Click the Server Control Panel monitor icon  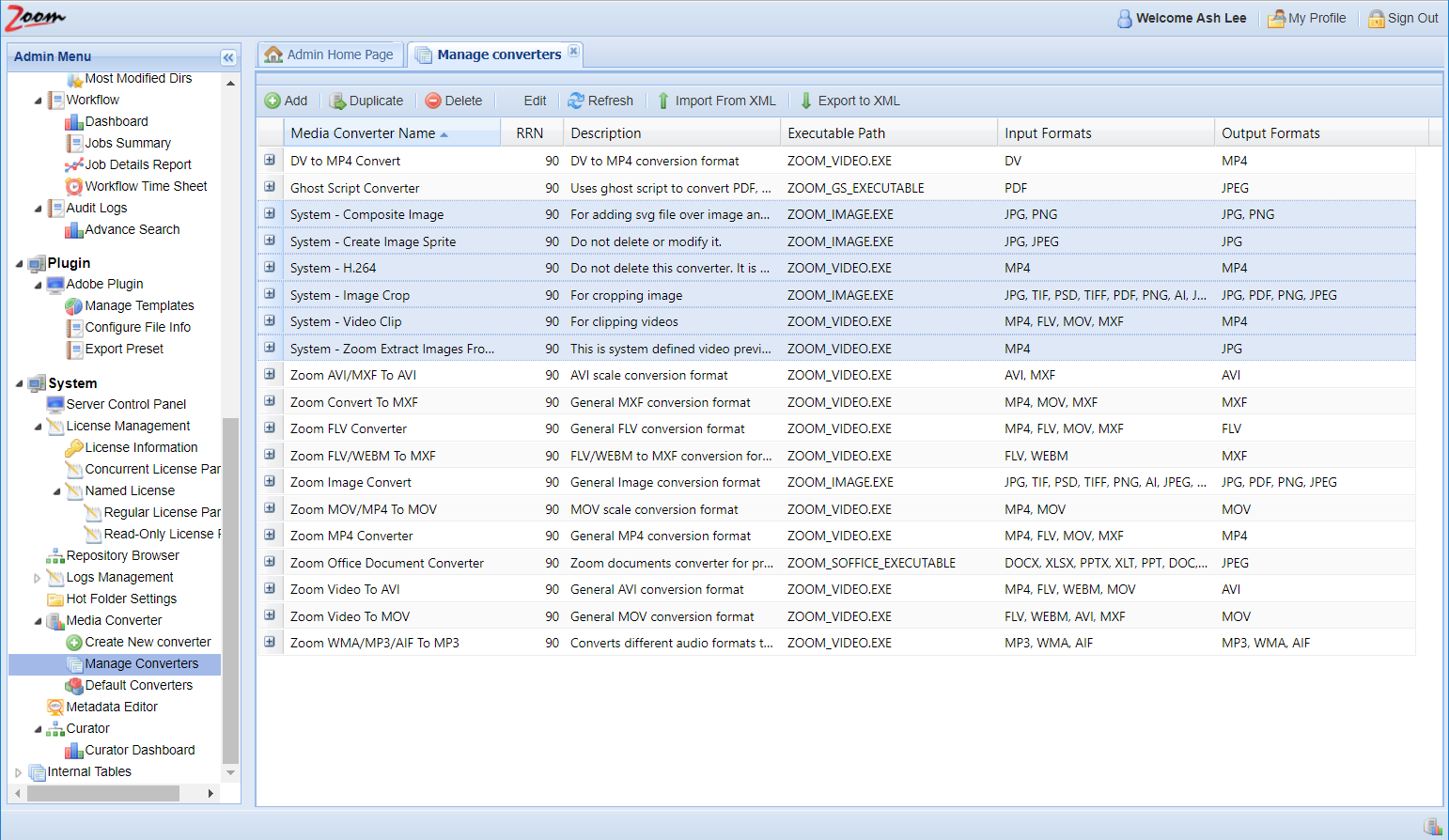55,405
